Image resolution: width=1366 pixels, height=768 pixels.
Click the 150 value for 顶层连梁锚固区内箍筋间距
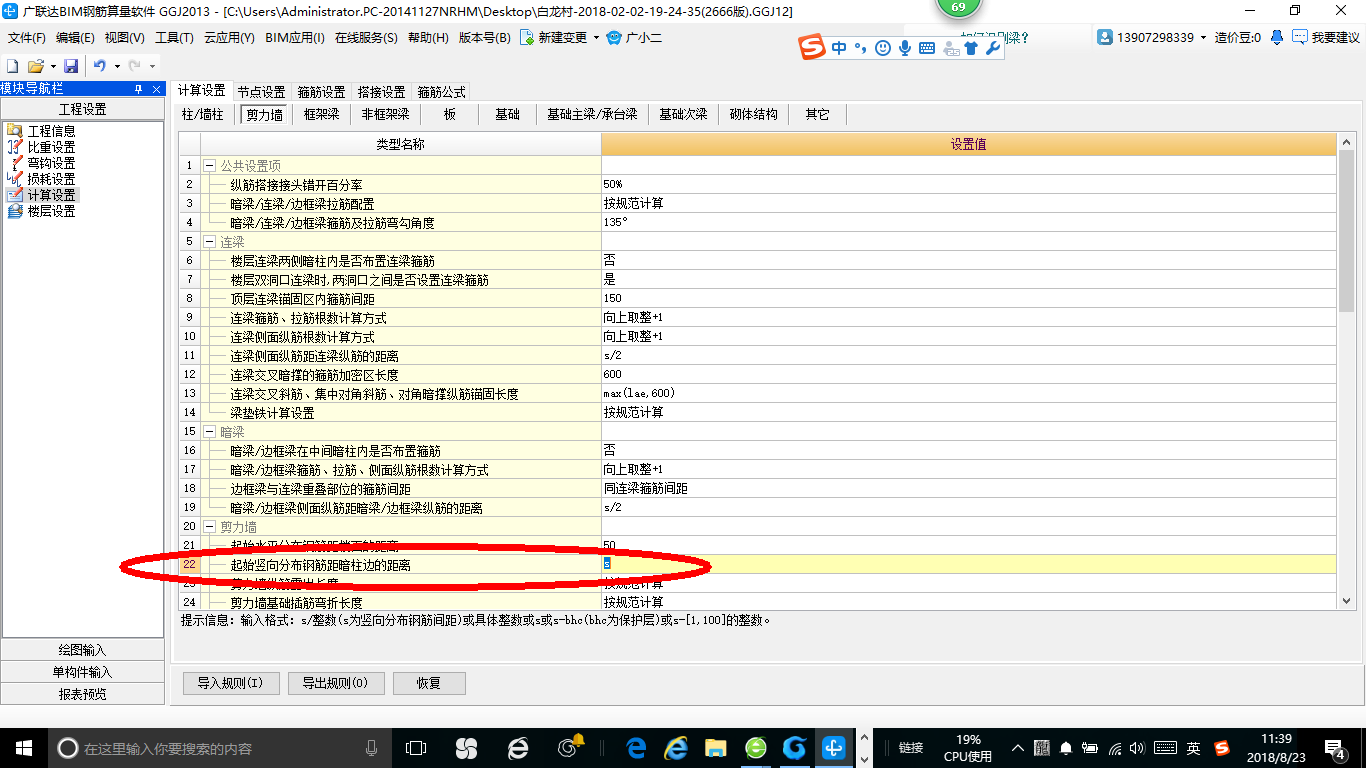click(968, 298)
